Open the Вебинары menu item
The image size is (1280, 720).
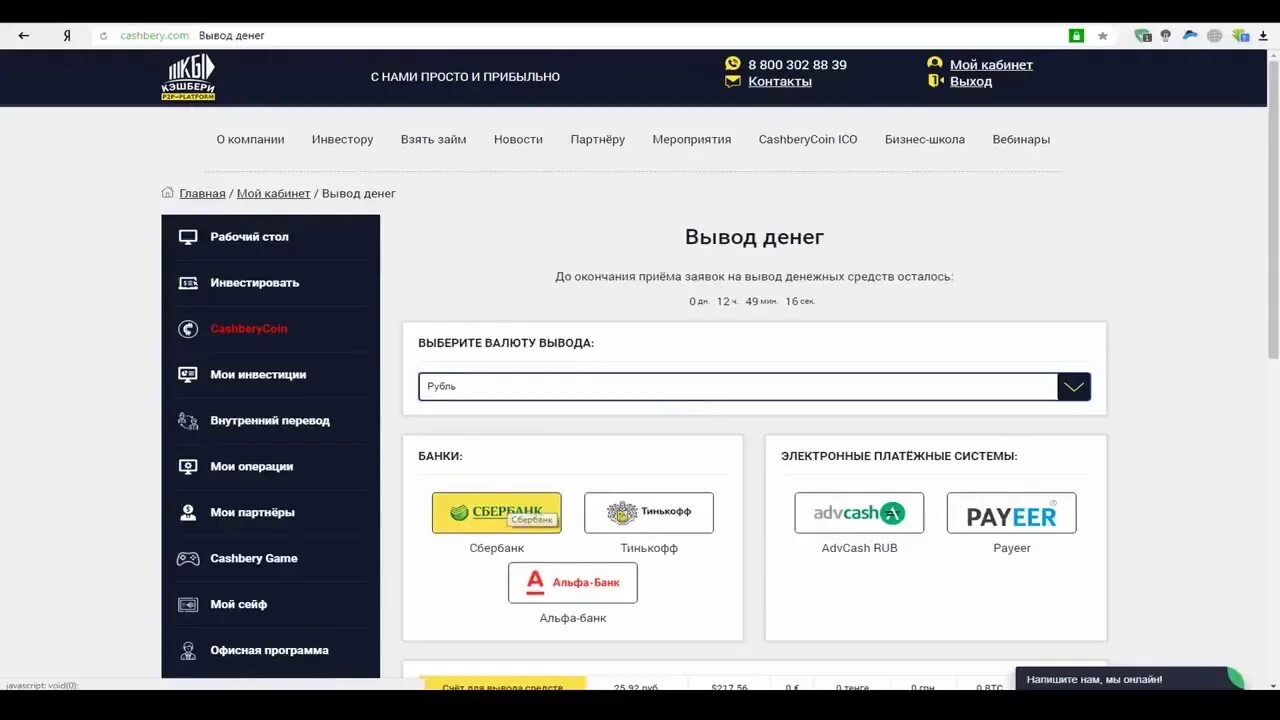coord(1021,140)
